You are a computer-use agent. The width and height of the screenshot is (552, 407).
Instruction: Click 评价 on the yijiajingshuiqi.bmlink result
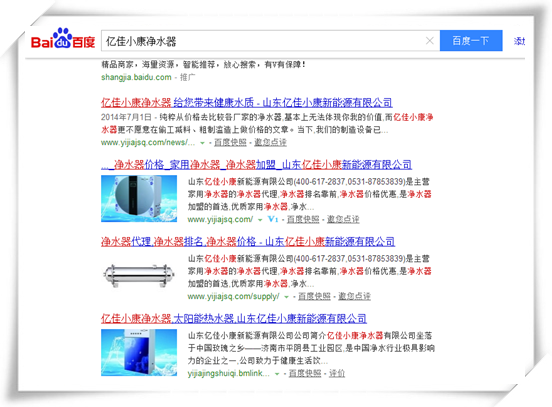[x=337, y=373]
